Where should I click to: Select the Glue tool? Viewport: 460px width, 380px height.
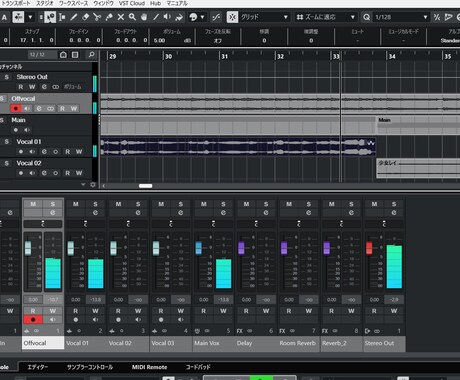(x=109, y=17)
